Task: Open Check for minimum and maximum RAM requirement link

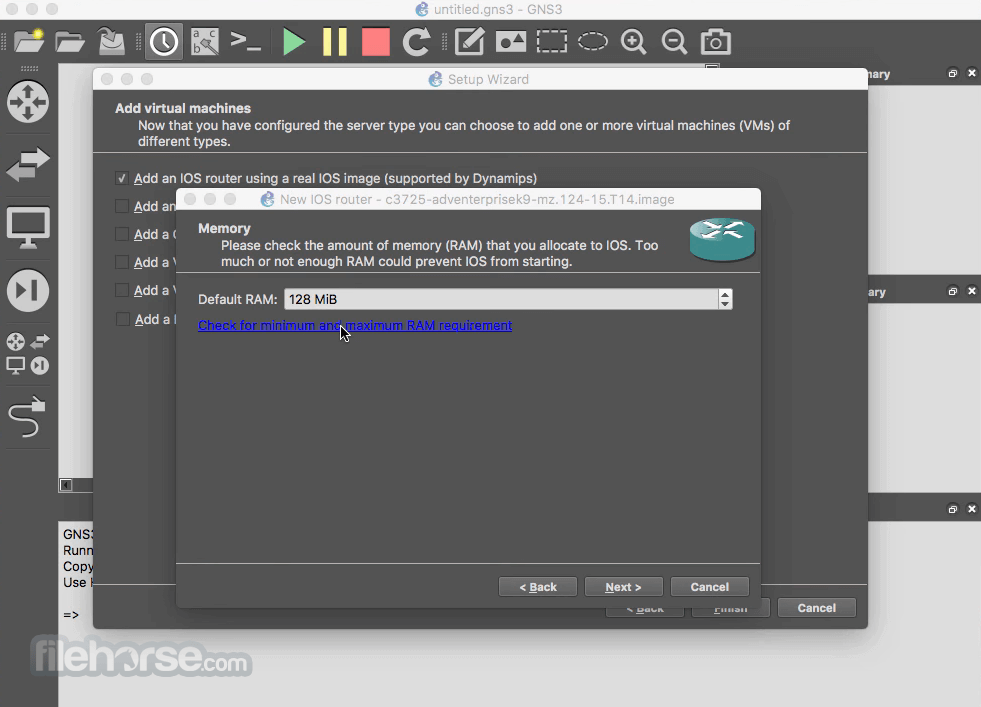Action: [355, 325]
